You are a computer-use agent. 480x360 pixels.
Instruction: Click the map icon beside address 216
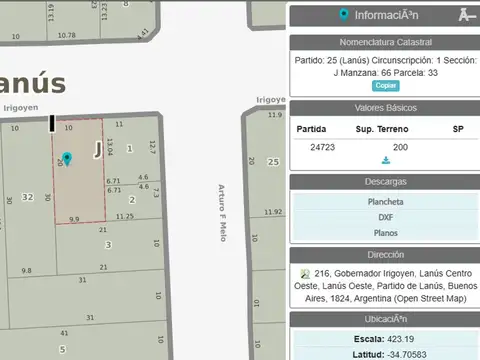click(305, 274)
